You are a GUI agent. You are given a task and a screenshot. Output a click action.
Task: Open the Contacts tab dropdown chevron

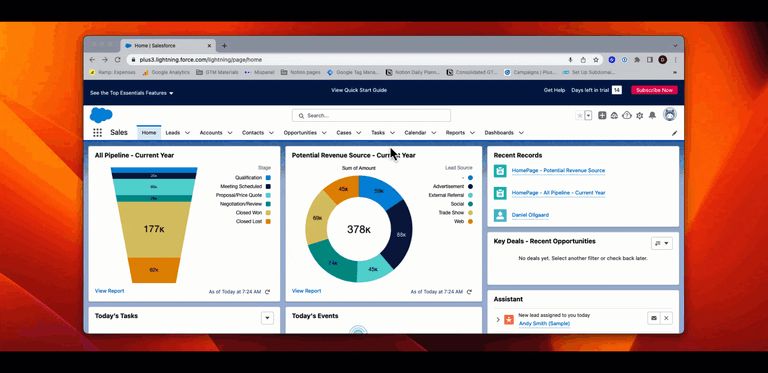click(x=271, y=133)
